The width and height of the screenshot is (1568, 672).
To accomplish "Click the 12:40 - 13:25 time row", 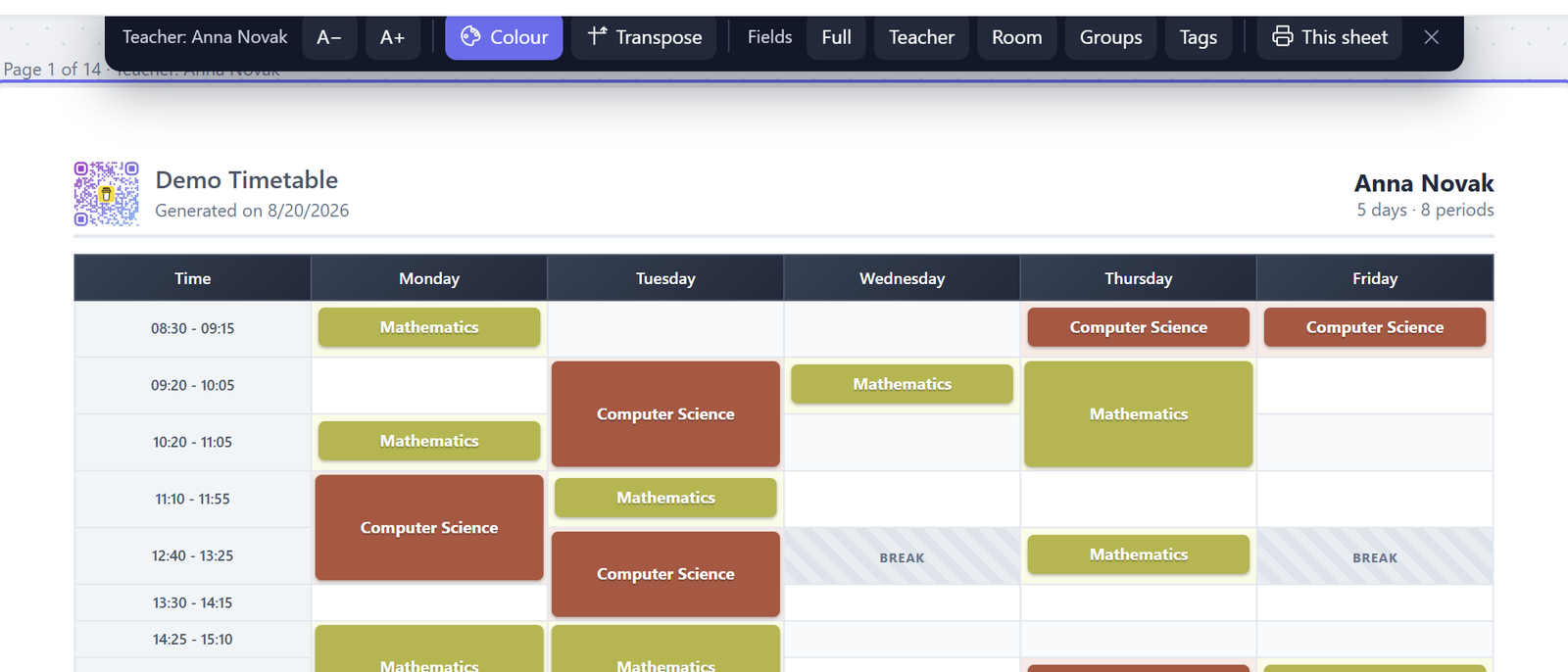I will click(x=192, y=555).
